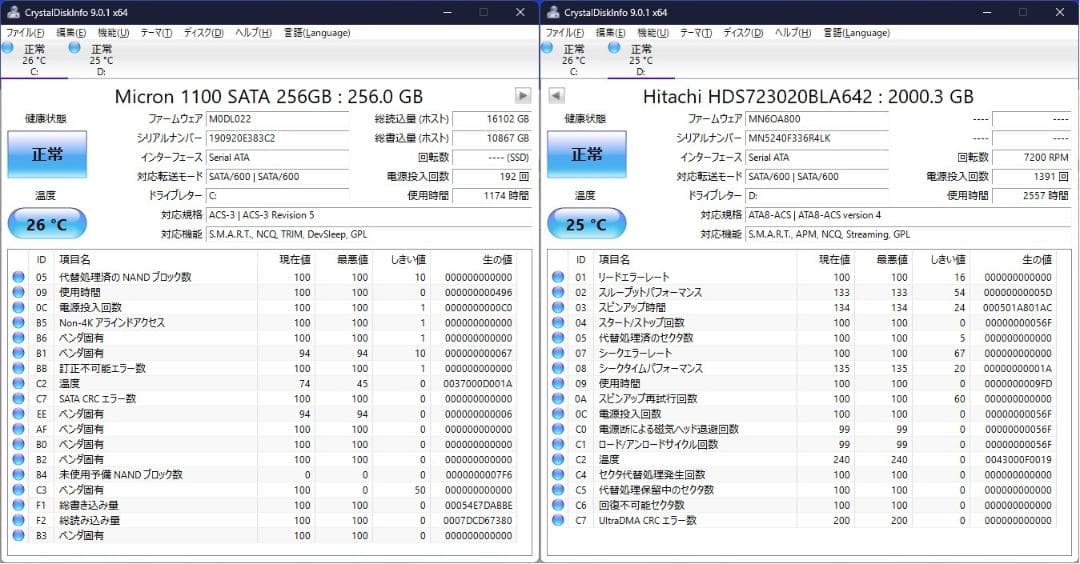Image resolution: width=1080 pixels, height=564 pixels.
Task: Click CrystalDiskInfo app icon in right title bar
Action: [x=552, y=12]
